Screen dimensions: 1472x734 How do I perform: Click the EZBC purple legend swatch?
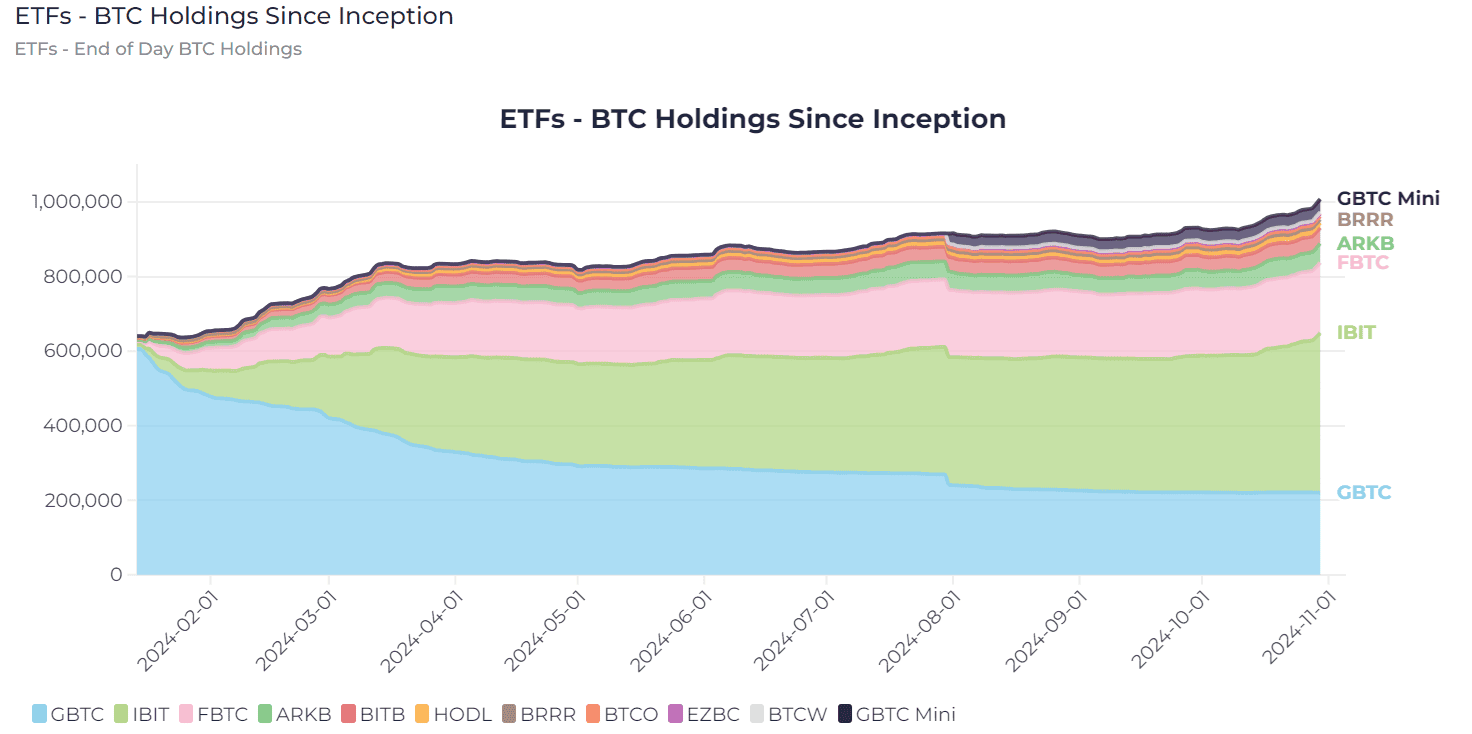[676, 714]
